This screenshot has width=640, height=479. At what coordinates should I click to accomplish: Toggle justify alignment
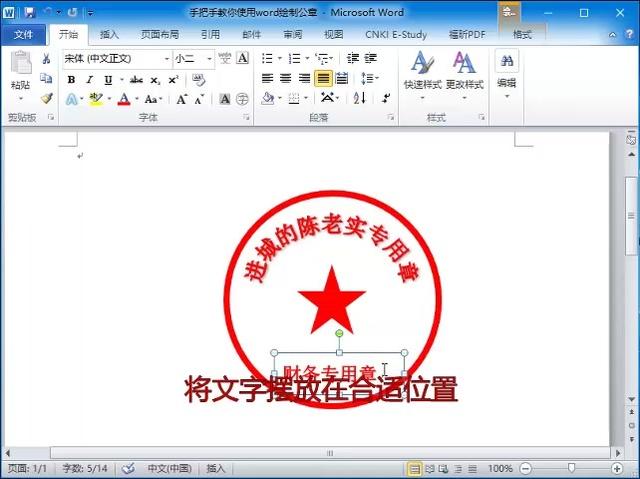[323, 78]
